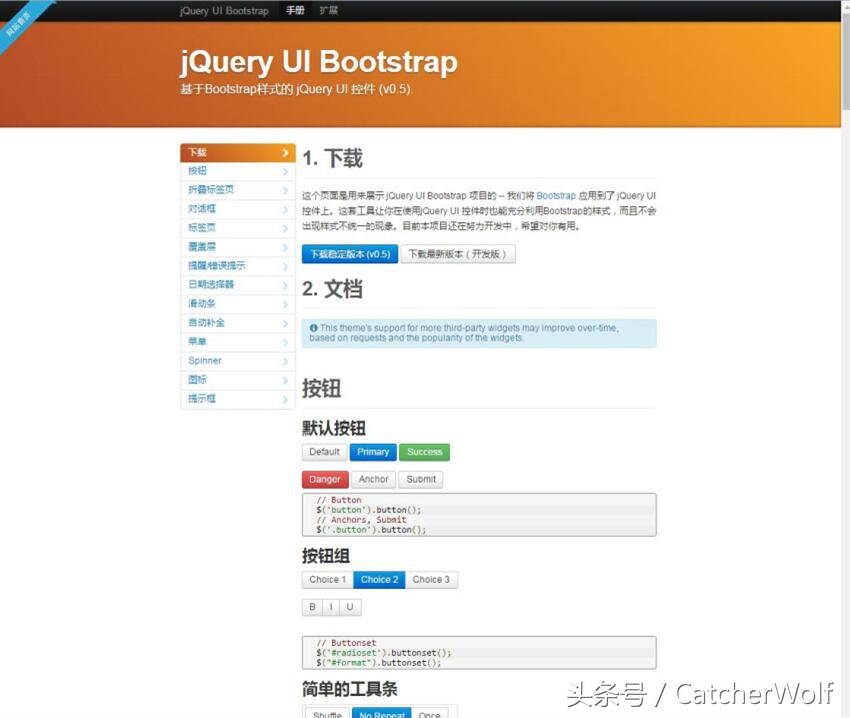Select the 下载 sidebar item

pos(237,152)
